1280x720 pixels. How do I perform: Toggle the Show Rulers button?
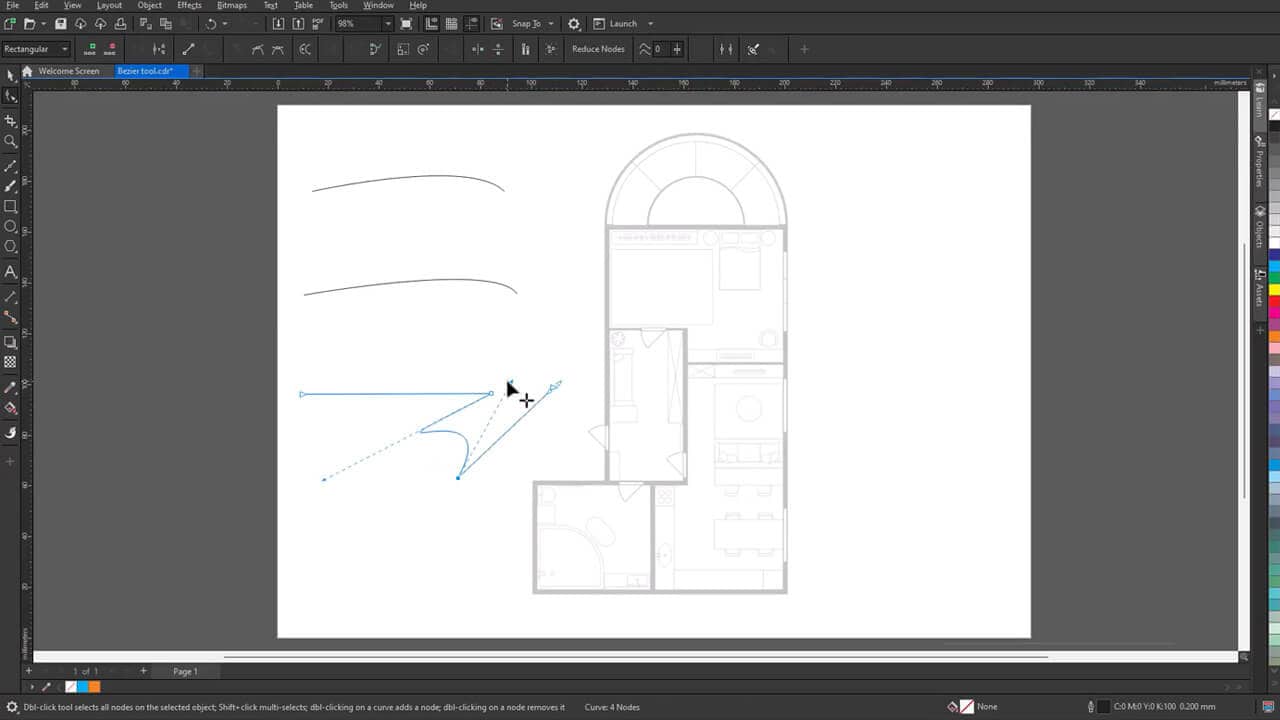click(x=431, y=24)
